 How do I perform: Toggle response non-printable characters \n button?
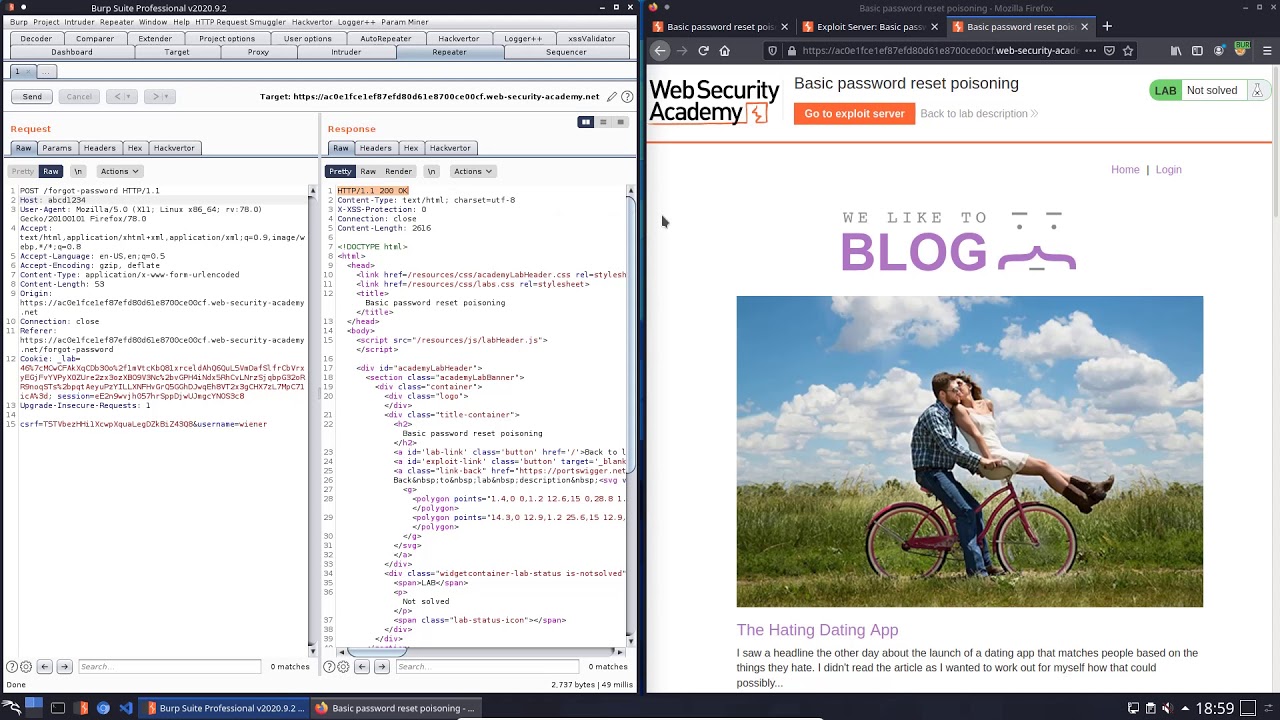point(432,172)
